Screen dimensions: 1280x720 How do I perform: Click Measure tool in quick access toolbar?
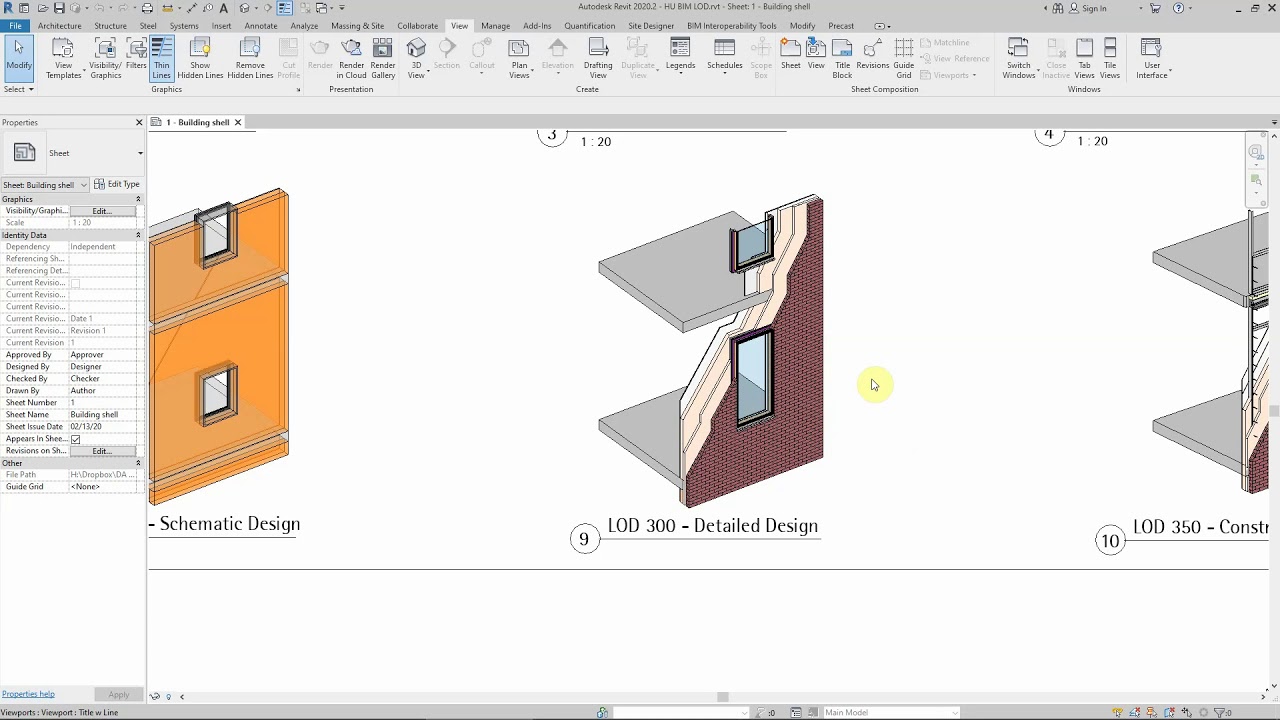coord(166,8)
